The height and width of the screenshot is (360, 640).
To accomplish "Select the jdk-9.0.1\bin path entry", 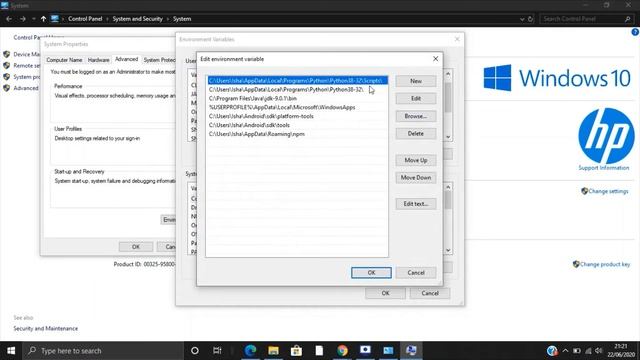I will click(297, 98).
